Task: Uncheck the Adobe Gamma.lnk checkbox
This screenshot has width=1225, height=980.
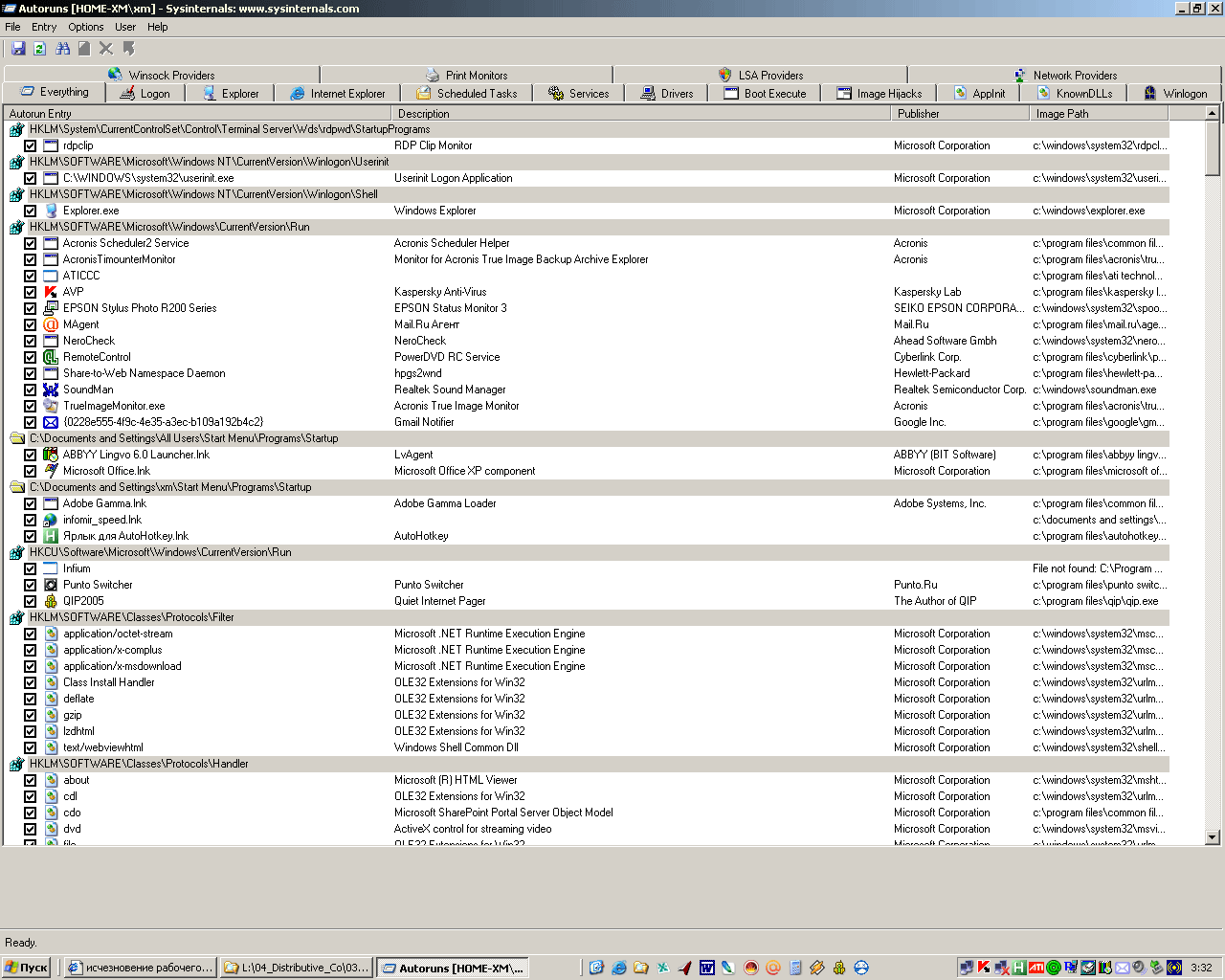Action: (x=31, y=503)
